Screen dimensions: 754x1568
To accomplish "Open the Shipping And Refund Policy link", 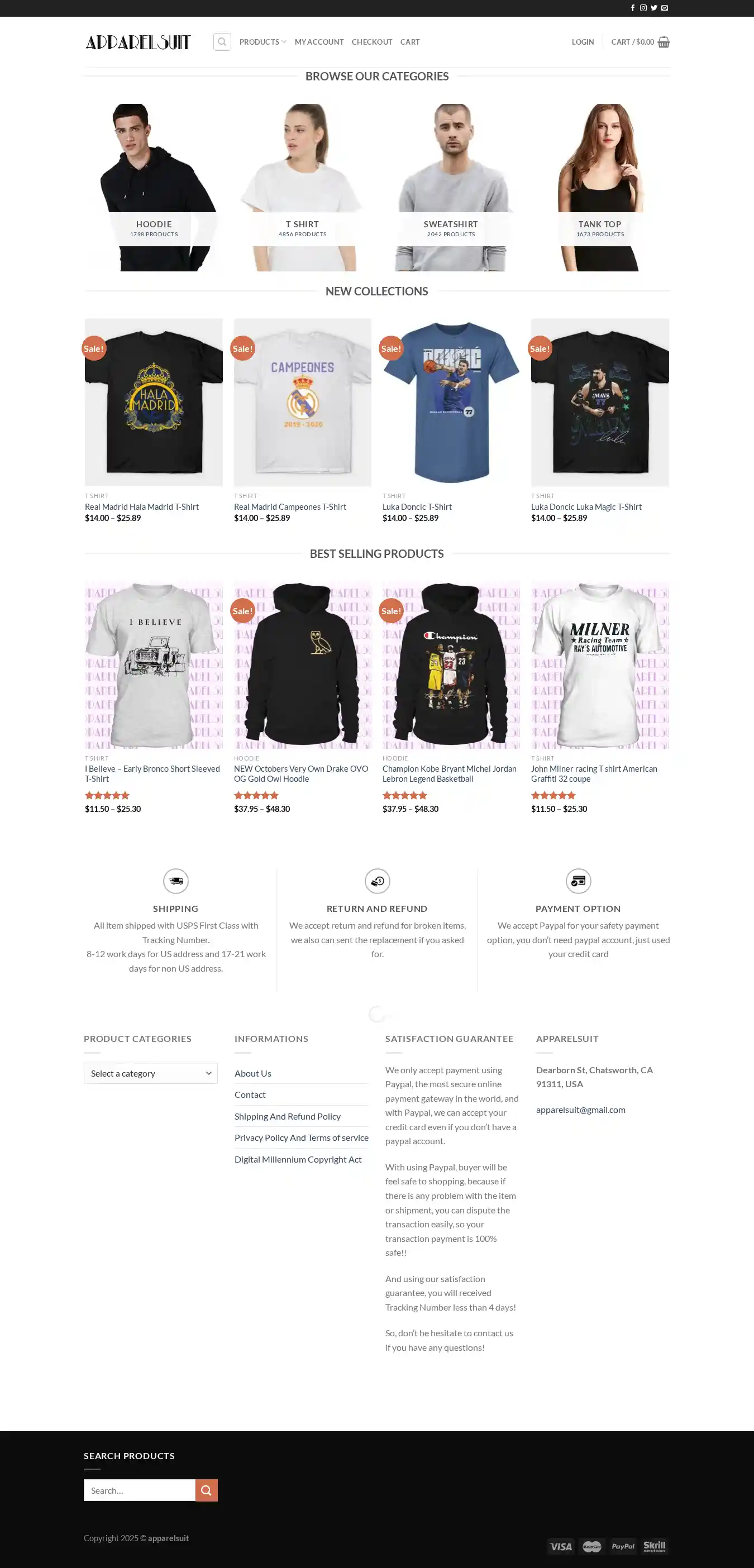I will [x=288, y=1116].
